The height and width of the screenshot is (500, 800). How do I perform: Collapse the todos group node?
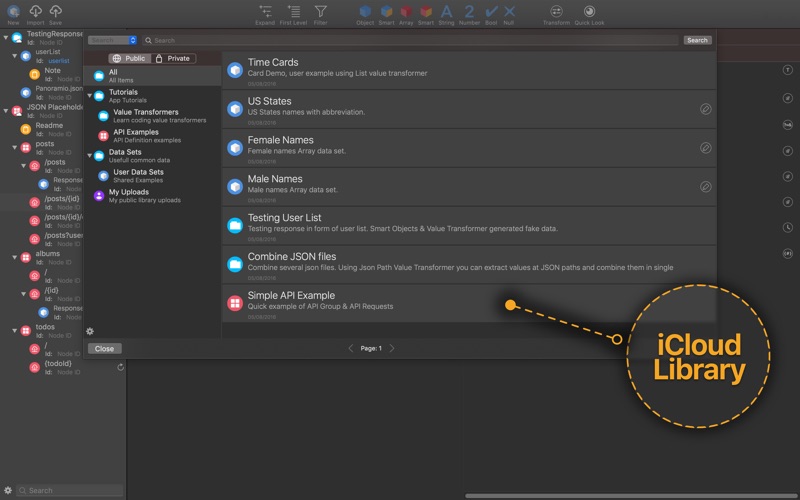point(15,330)
